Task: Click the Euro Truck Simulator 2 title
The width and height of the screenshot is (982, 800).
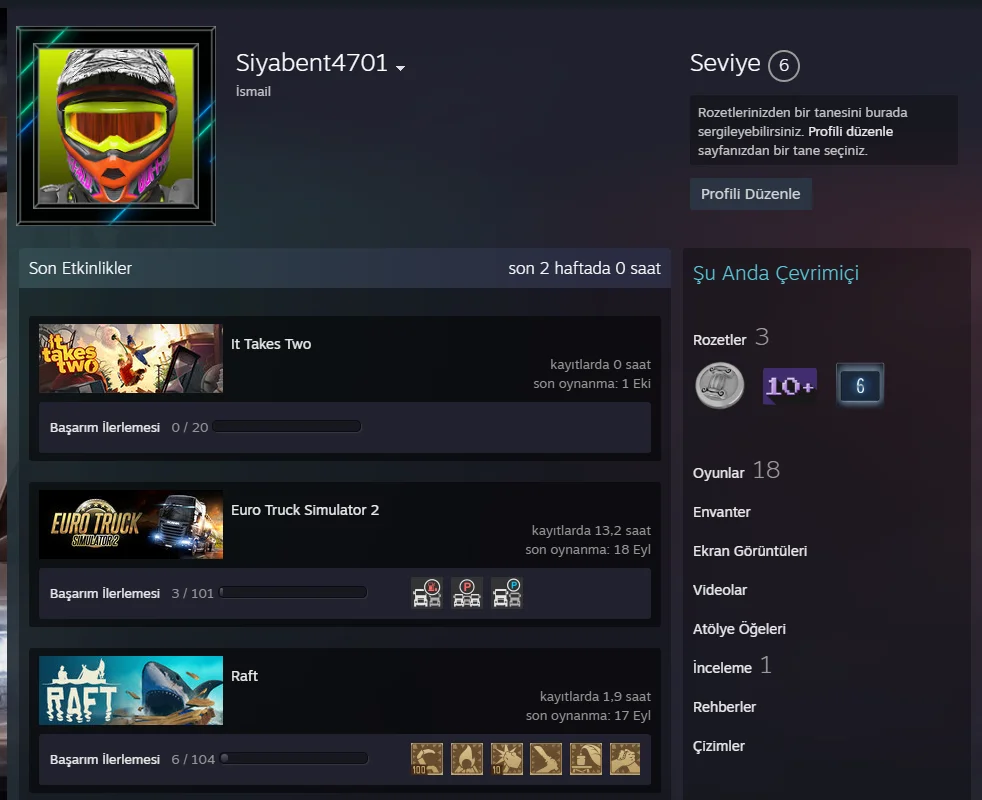Action: coord(305,510)
